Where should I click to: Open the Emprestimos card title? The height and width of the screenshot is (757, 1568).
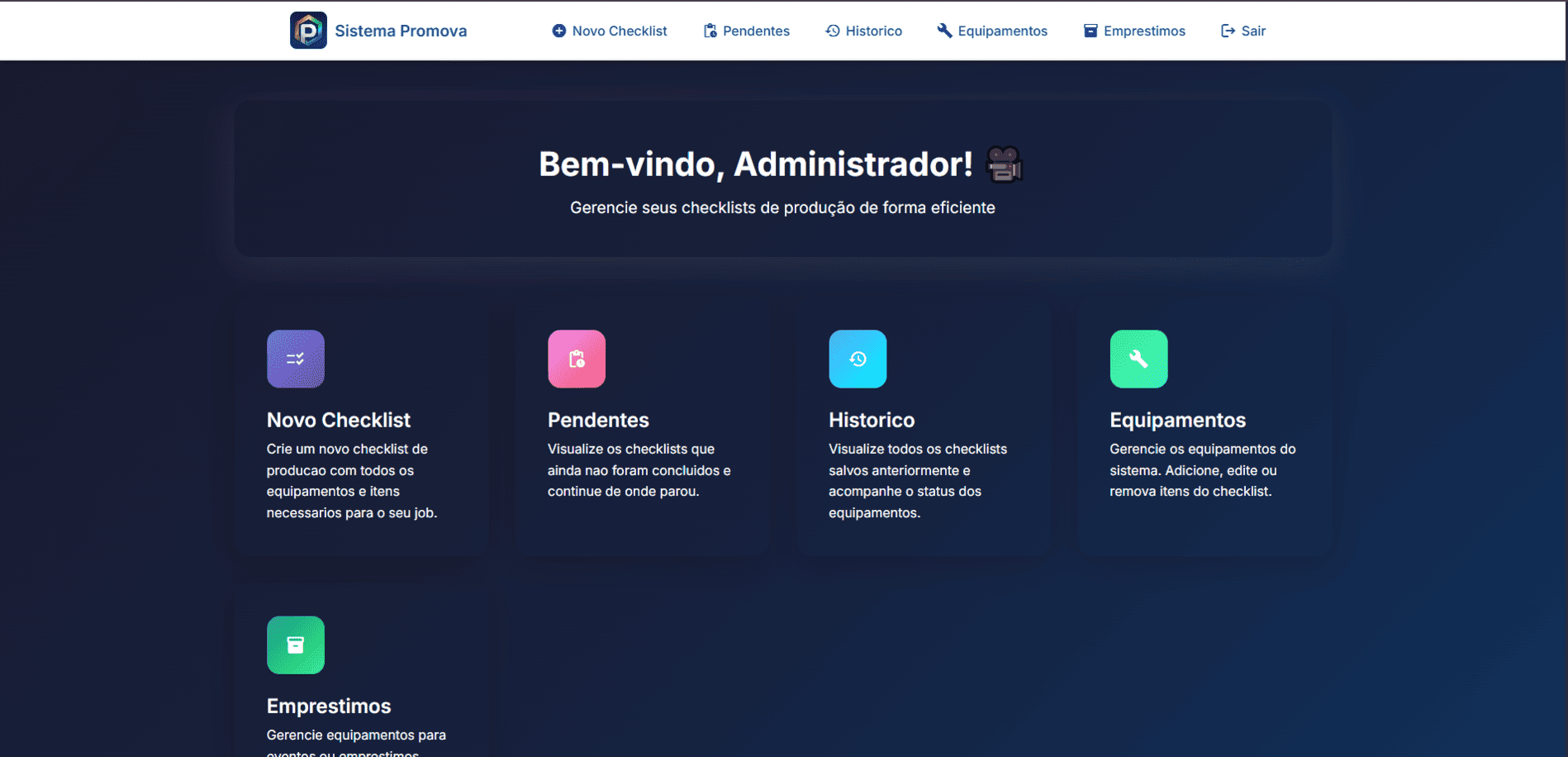coord(329,706)
